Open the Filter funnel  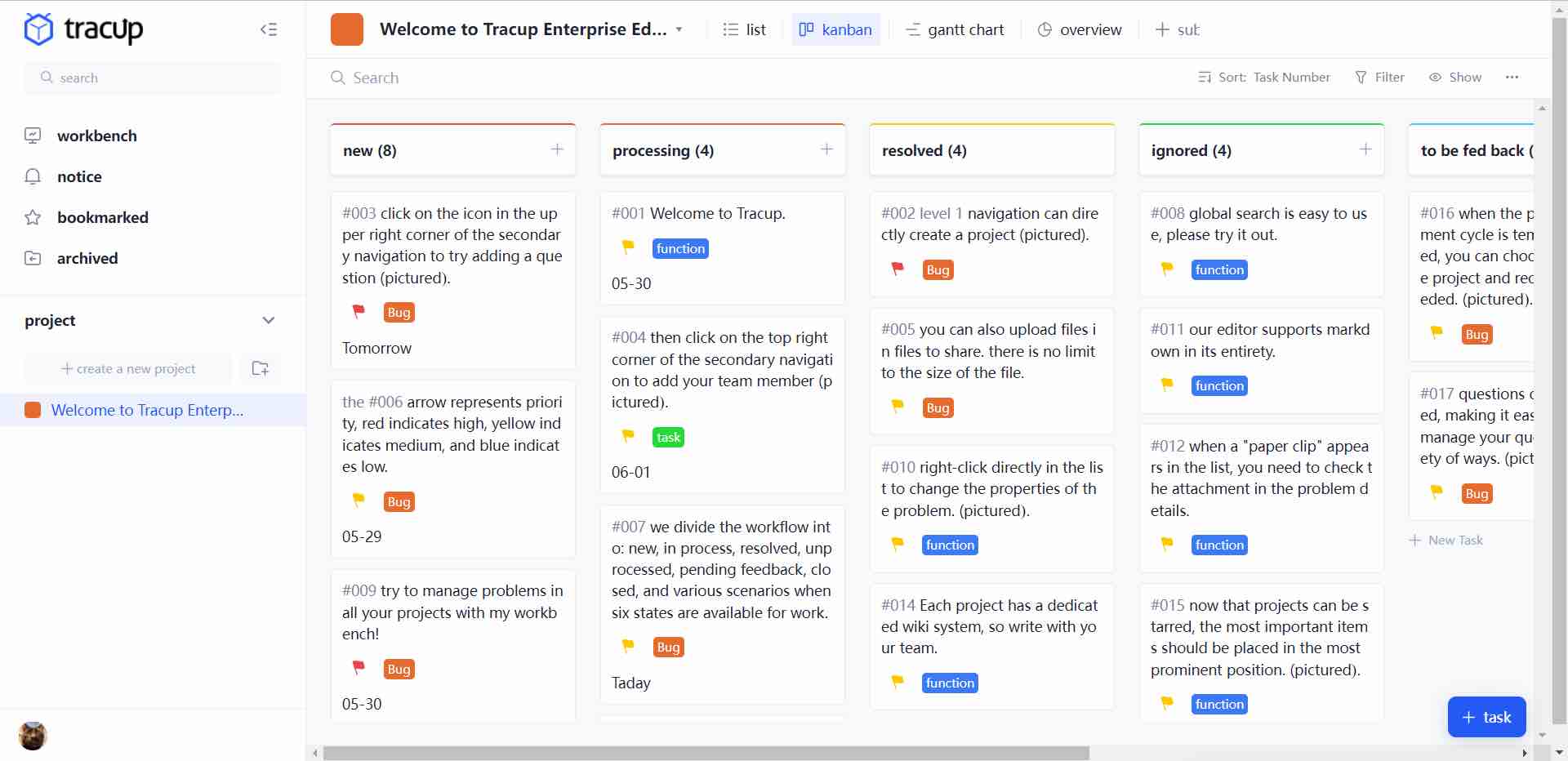[1379, 77]
